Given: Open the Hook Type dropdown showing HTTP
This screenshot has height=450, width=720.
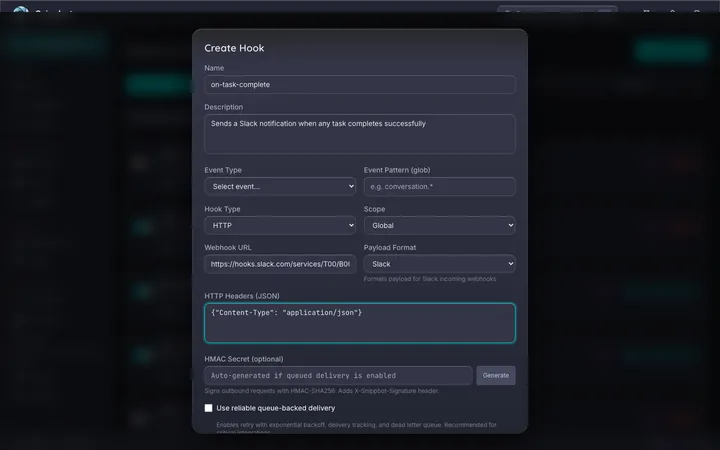Looking at the screenshot, I should [x=280, y=225].
